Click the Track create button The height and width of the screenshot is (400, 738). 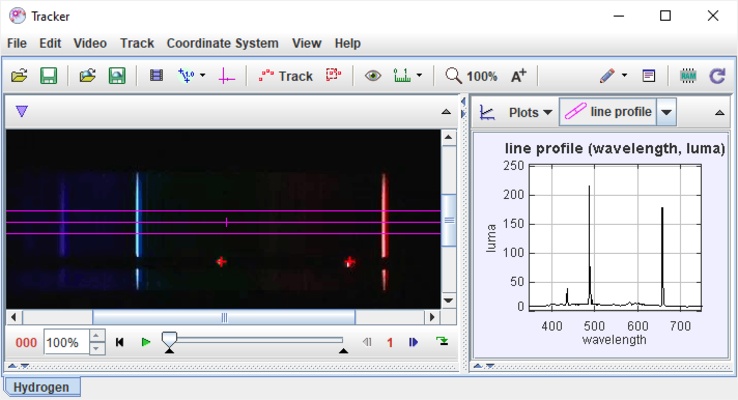(286, 76)
